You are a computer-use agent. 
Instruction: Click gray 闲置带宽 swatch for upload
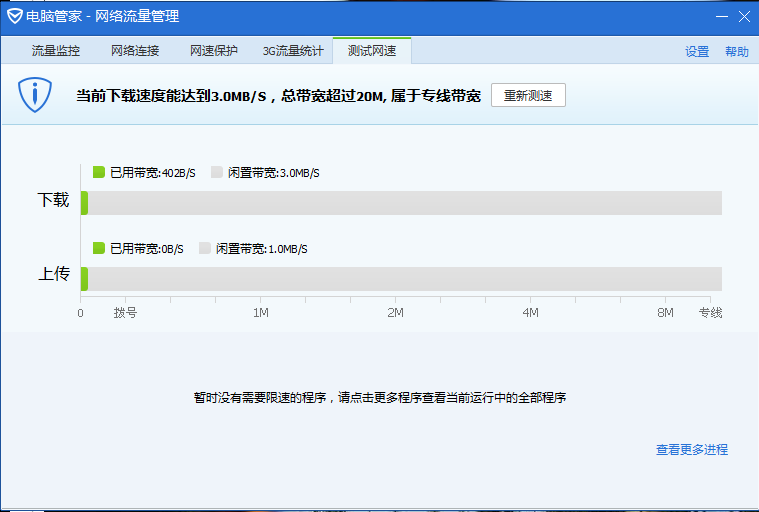click(205, 248)
